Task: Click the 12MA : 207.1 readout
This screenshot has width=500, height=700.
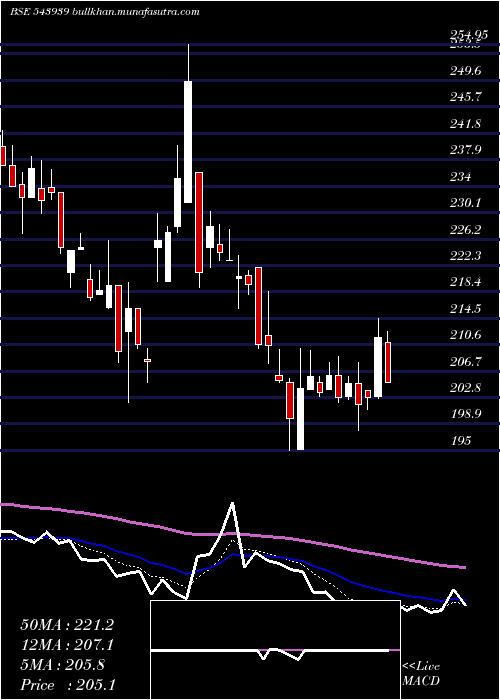Action: (x=67, y=645)
